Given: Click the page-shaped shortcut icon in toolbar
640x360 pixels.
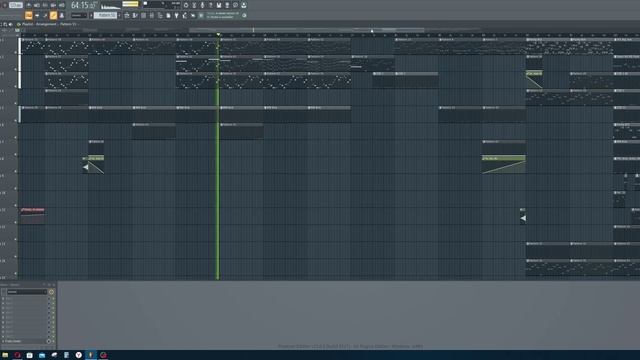Looking at the screenshot, I should [168, 16].
